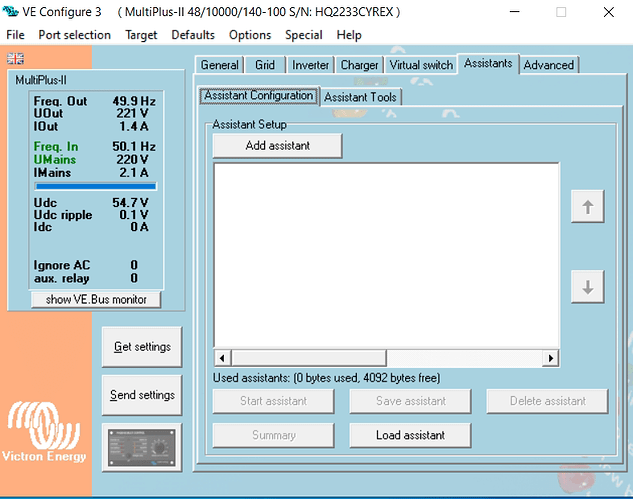Select the Assistants tab
Image resolution: width=633 pixels, height=499 pixels.
pos(488,63)
